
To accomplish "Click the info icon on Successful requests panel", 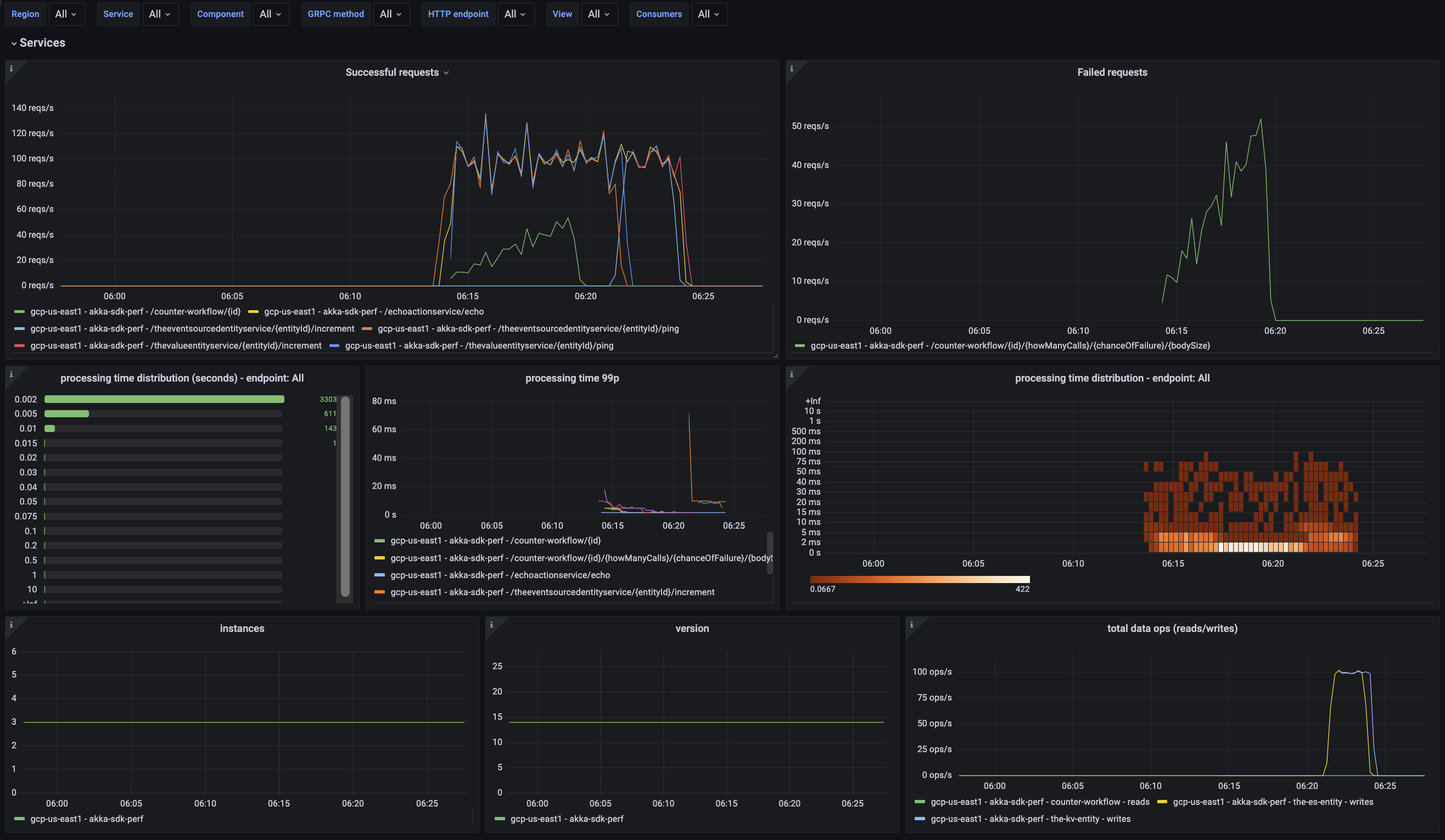I will click(x=11, y=68).
